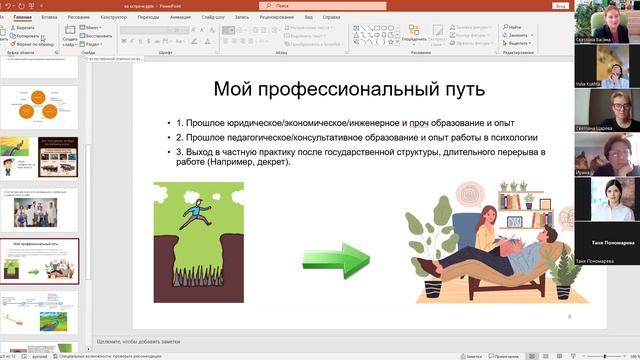Click slide title Мой профессиональный путь
The height and width of the screenshot is (360, 640).
point(349,89)
